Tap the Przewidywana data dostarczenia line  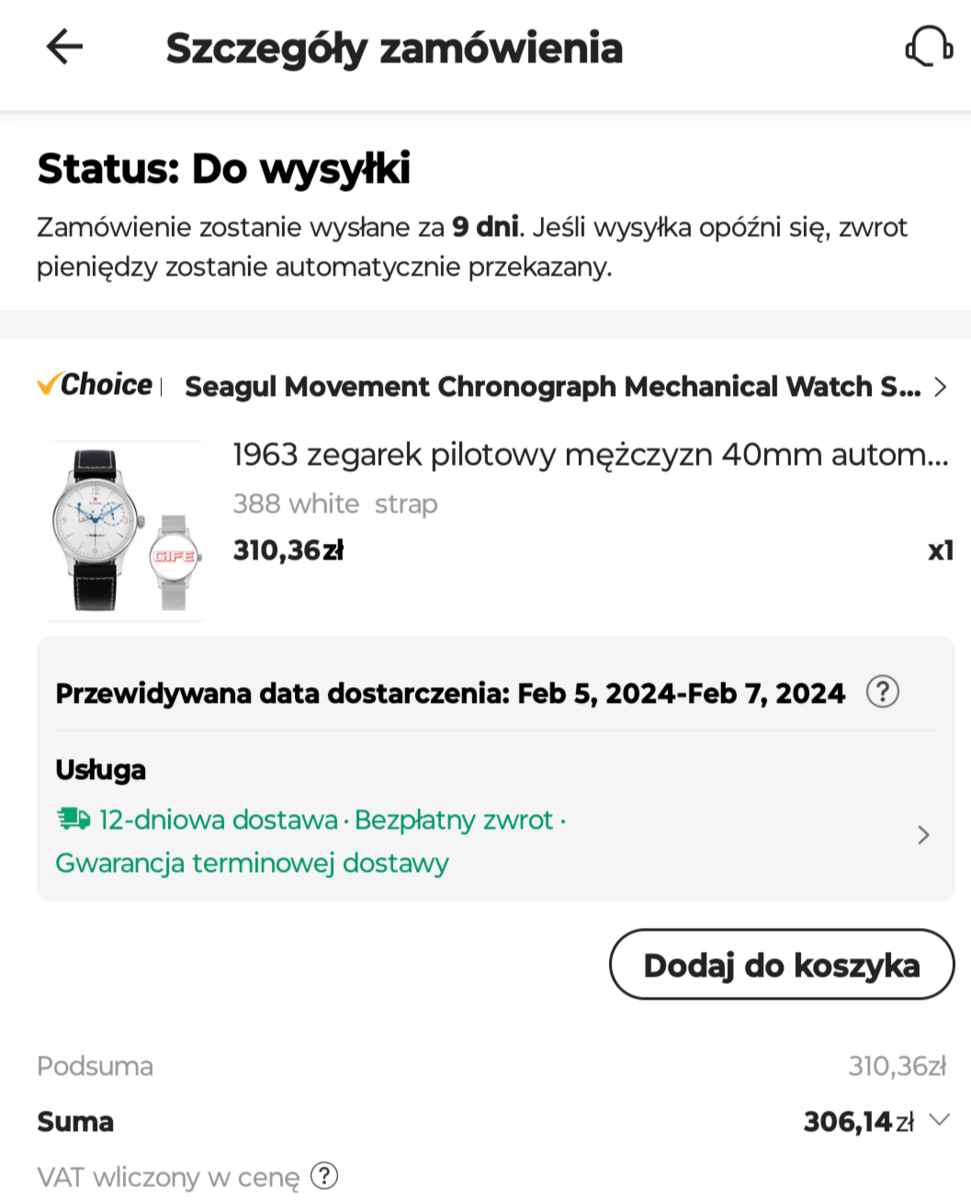(x=450, y=693)
